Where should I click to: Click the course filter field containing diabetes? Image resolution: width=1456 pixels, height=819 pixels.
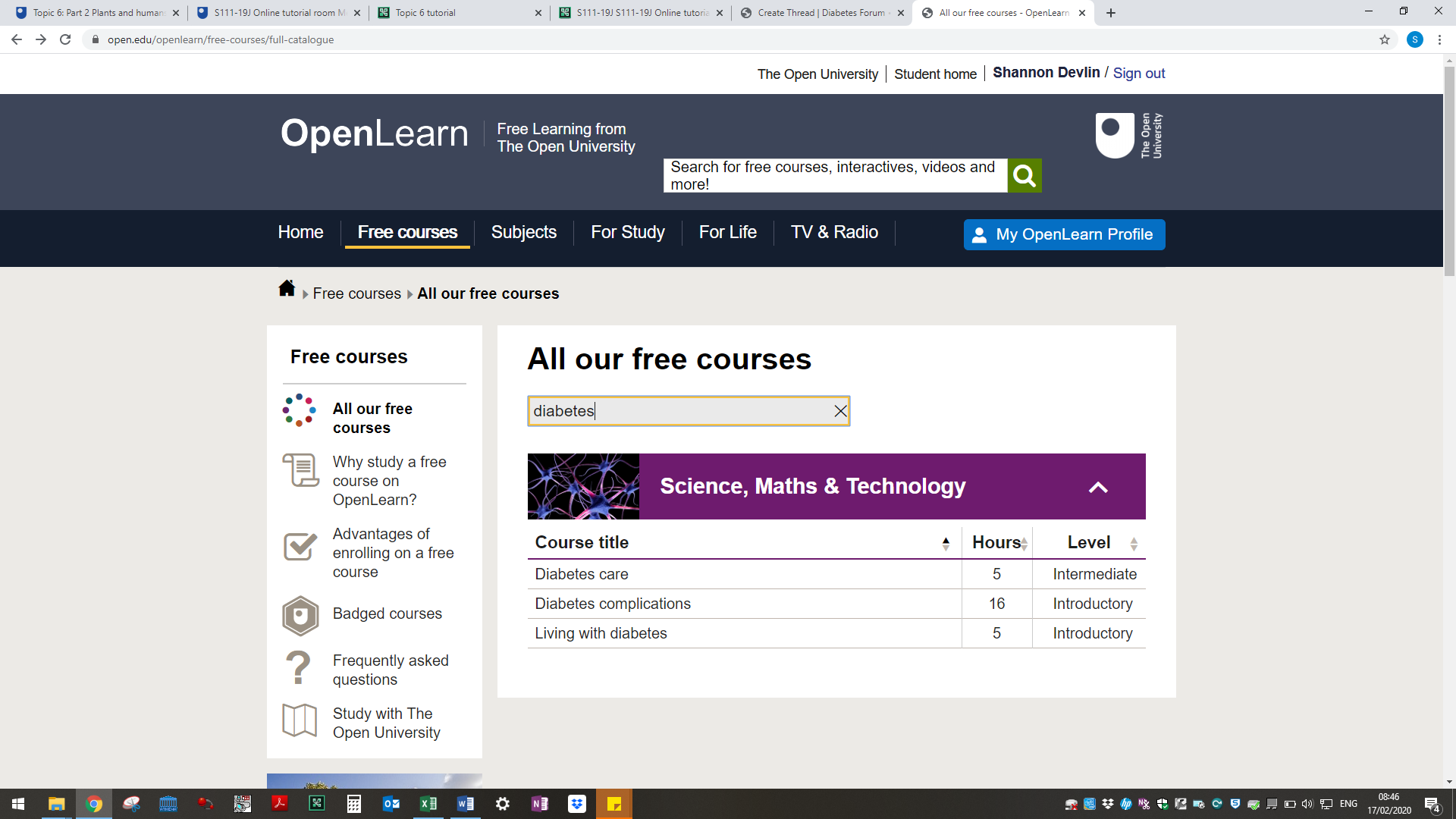coord(689,411)
